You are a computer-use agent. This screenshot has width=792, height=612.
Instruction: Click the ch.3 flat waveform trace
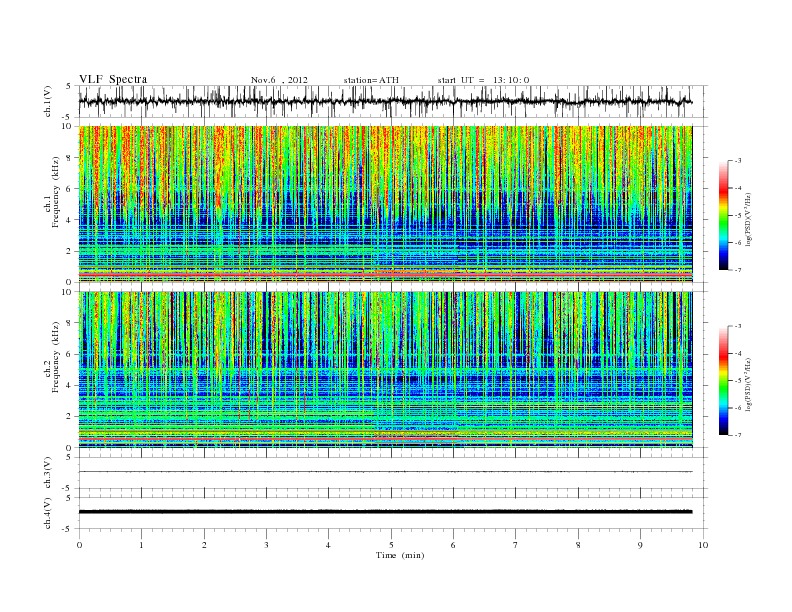click(385, 472)
